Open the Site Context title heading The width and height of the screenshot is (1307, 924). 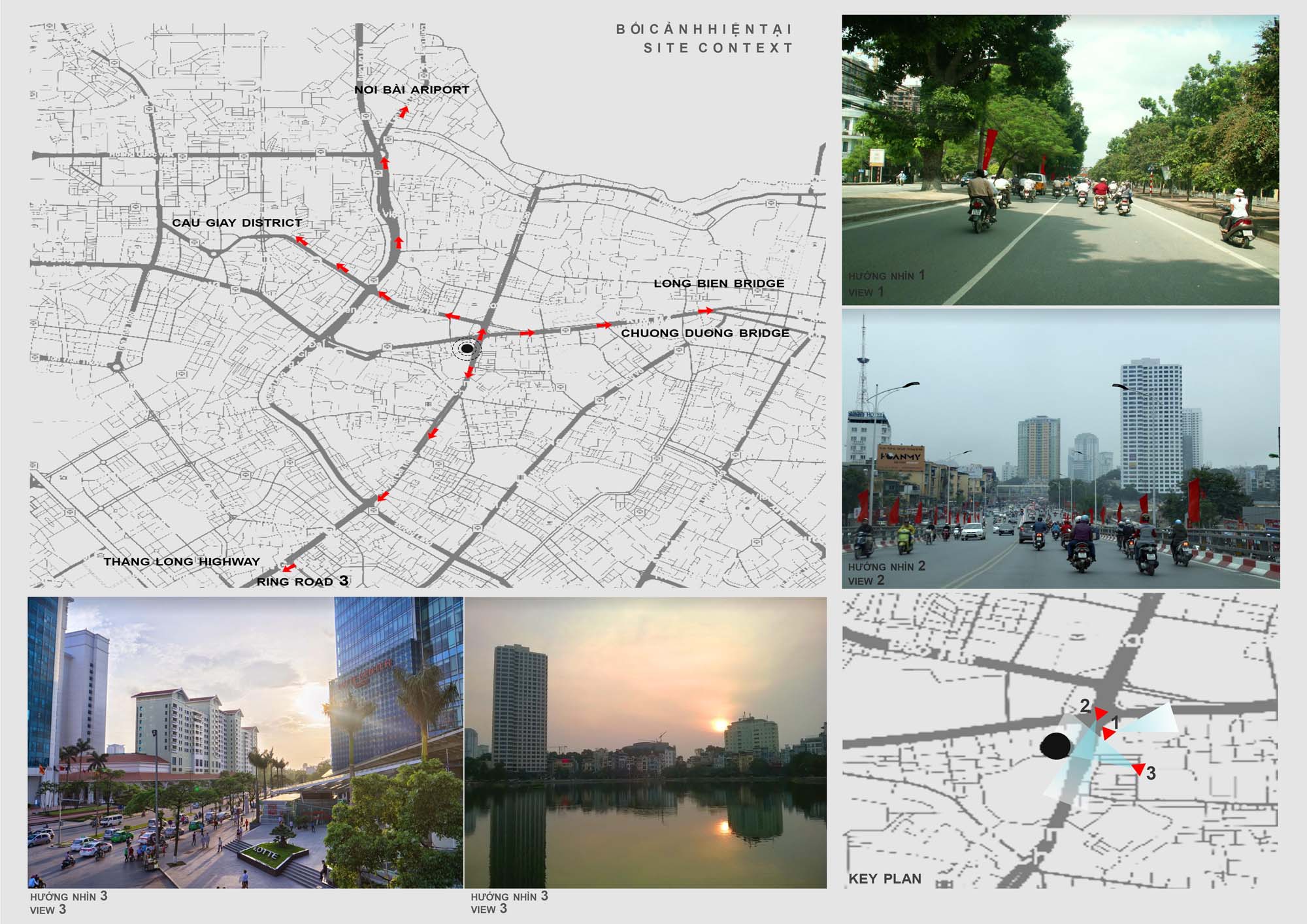click(704, 37)
